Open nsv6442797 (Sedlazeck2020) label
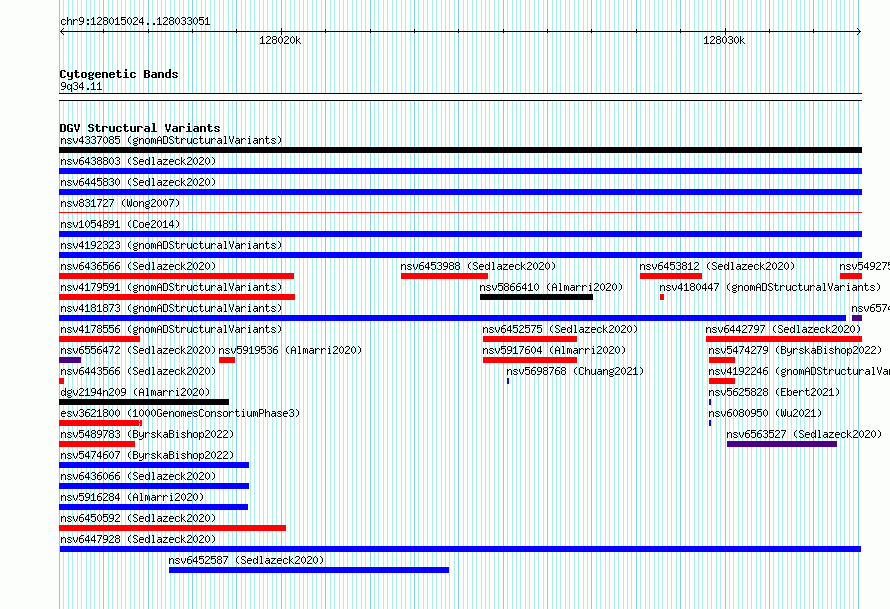890x609 pixels. 783,329
